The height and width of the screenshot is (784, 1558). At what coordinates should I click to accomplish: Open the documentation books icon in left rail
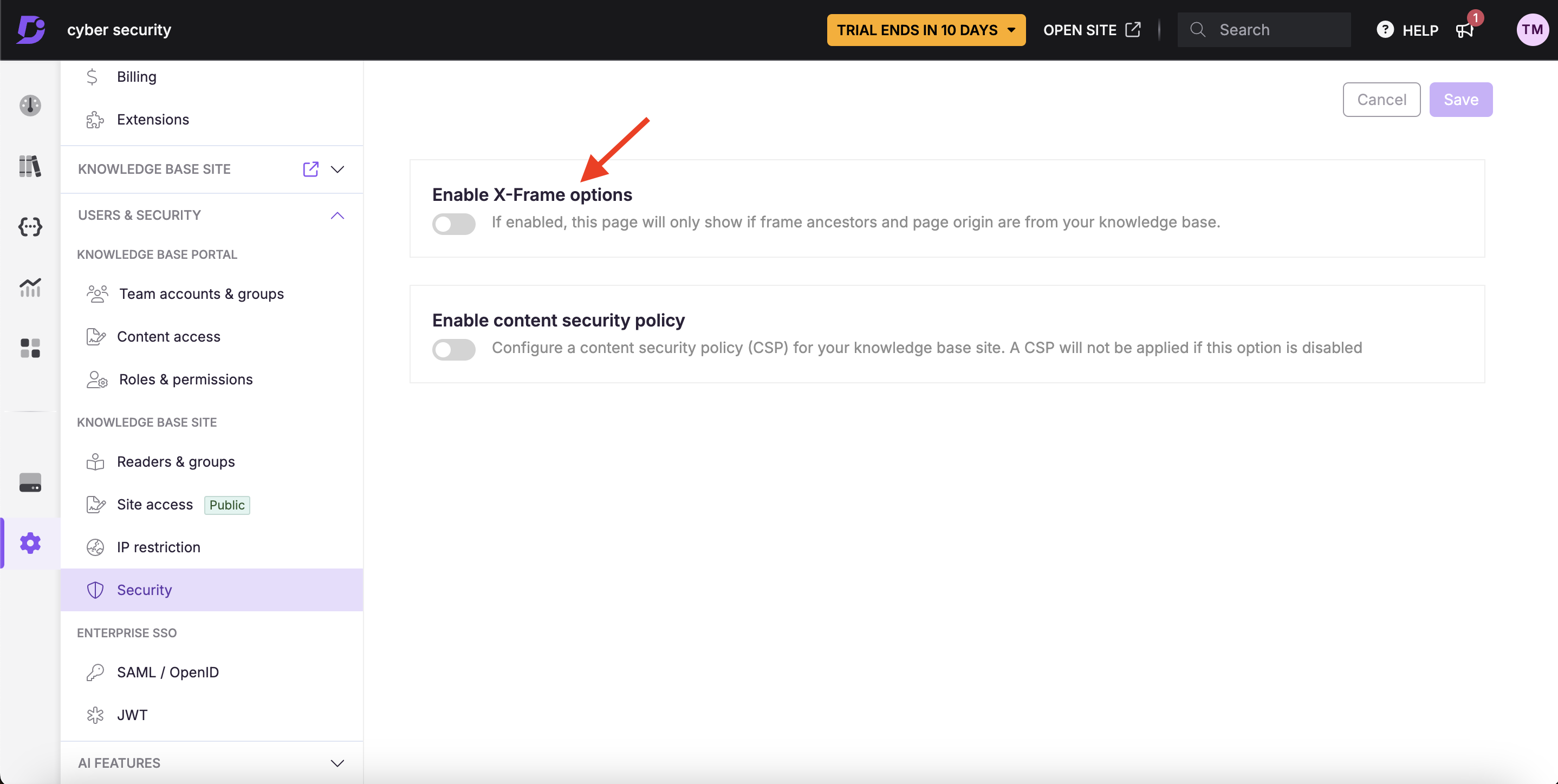tap(30, 166)
